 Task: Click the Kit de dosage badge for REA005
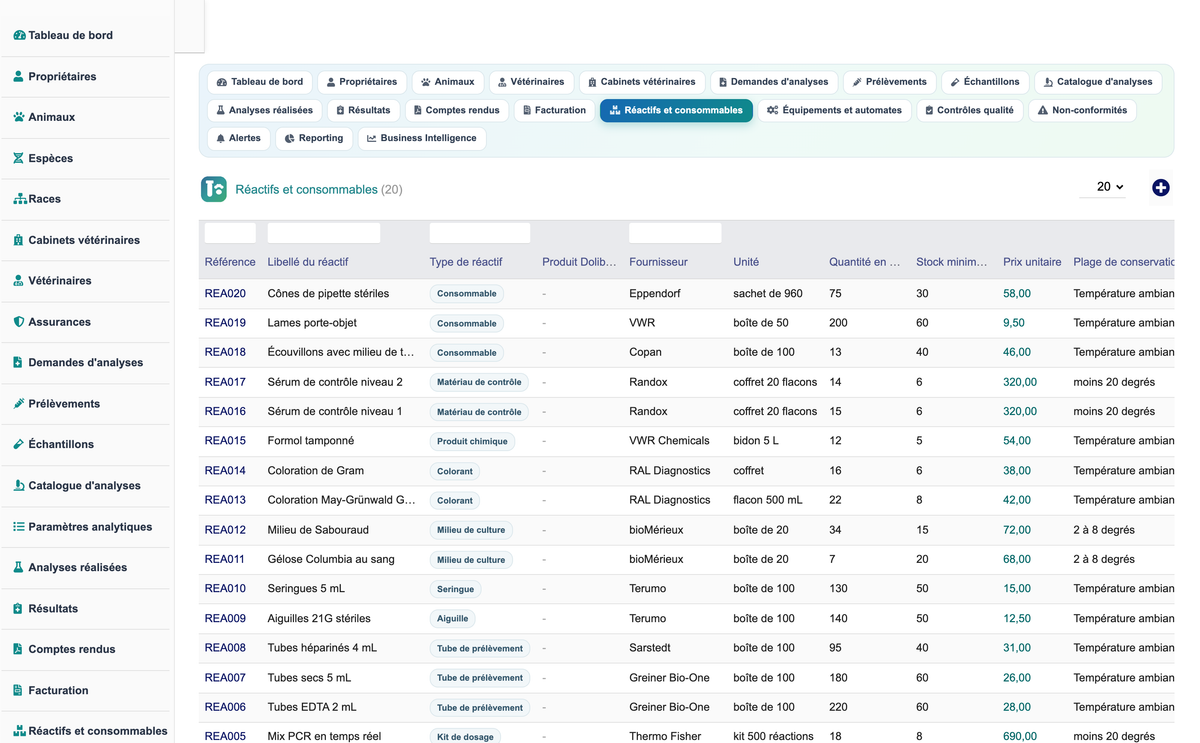[465, 737]
